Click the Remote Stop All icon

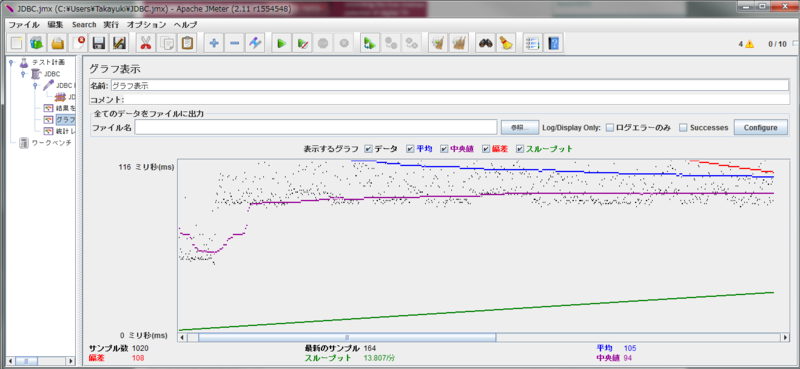pyautogui.click(x=391, y=43)
